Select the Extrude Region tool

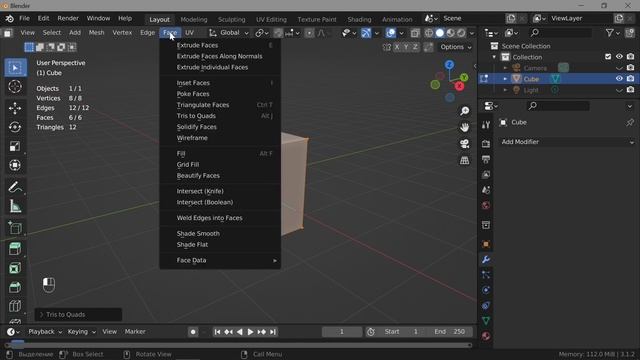point(15,249)
